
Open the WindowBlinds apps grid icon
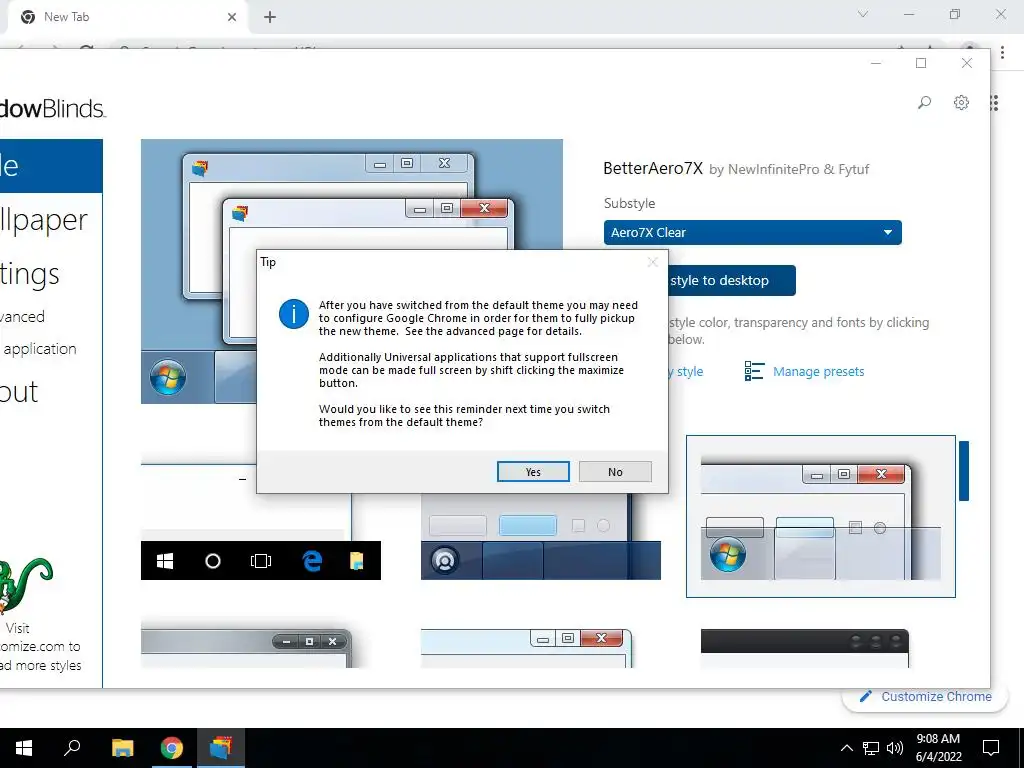994,103
